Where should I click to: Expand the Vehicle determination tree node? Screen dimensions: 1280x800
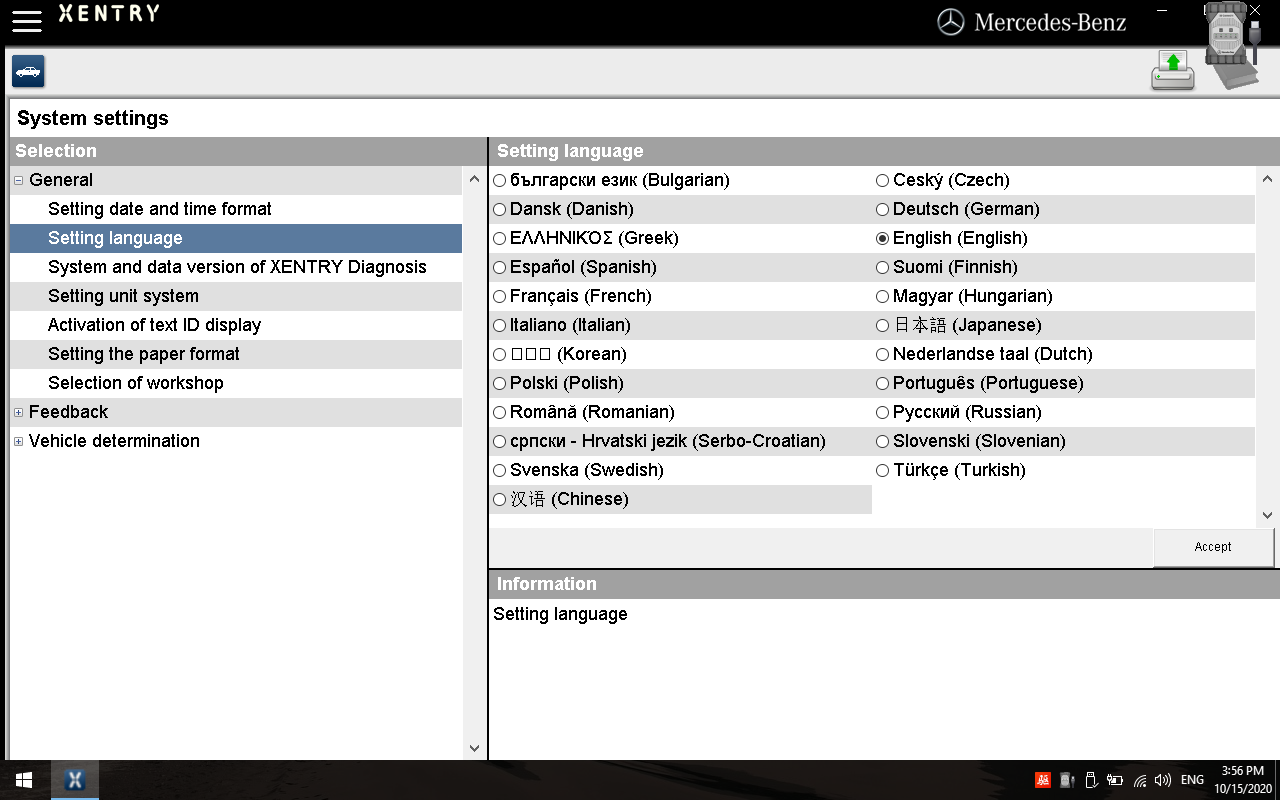click(x=19, y=442)
